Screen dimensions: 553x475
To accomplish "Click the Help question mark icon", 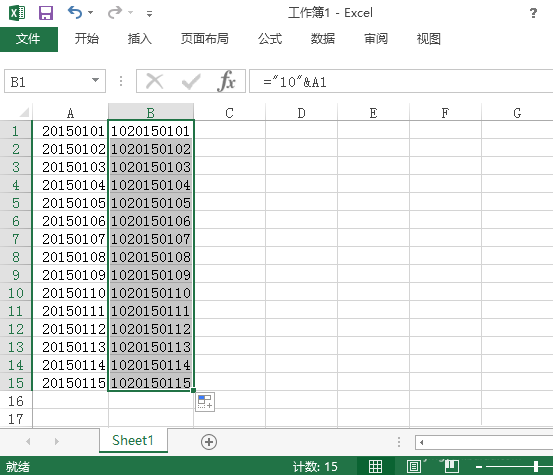I will point(533,13).
